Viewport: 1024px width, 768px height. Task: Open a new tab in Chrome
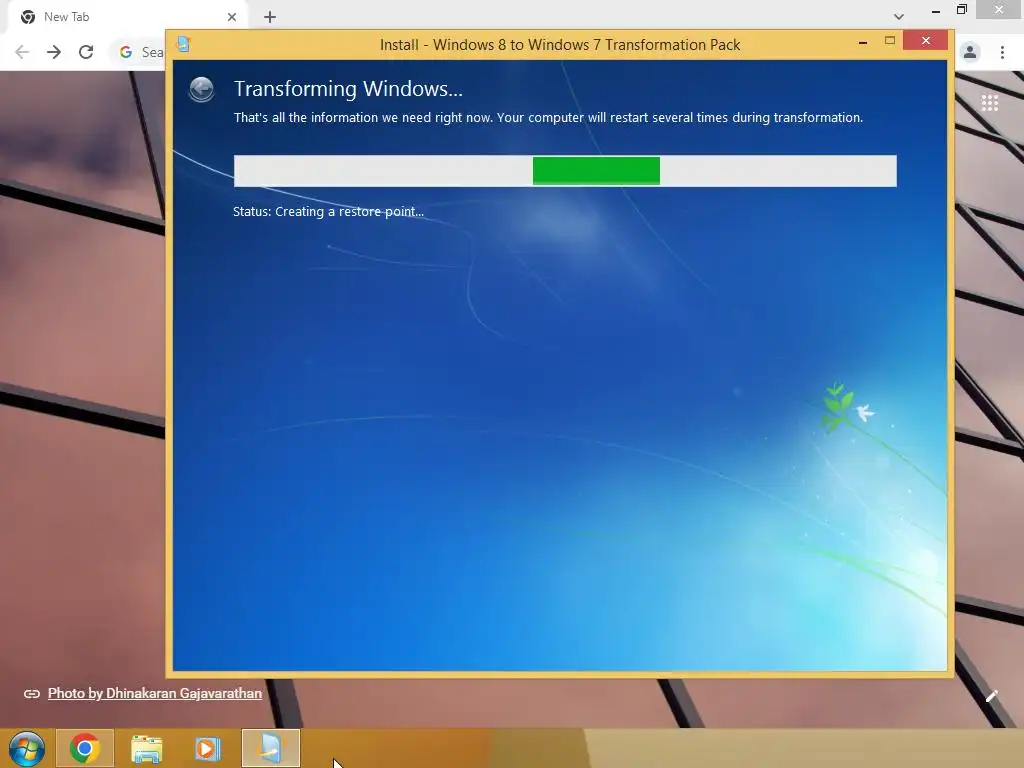coord(270,17)
